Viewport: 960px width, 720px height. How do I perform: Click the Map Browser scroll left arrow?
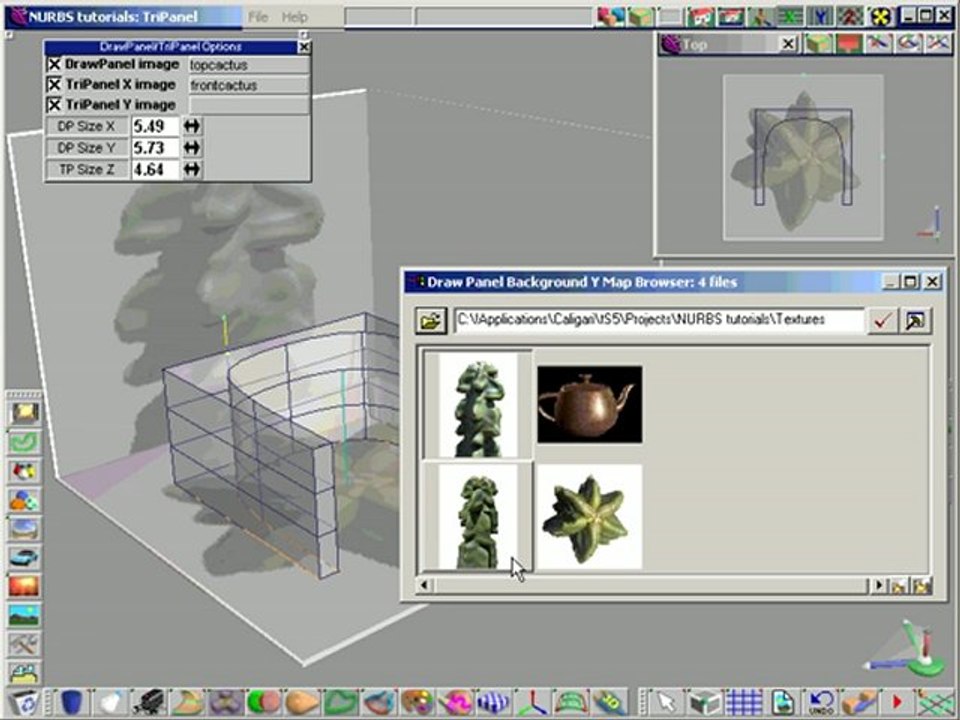[424, 585]
